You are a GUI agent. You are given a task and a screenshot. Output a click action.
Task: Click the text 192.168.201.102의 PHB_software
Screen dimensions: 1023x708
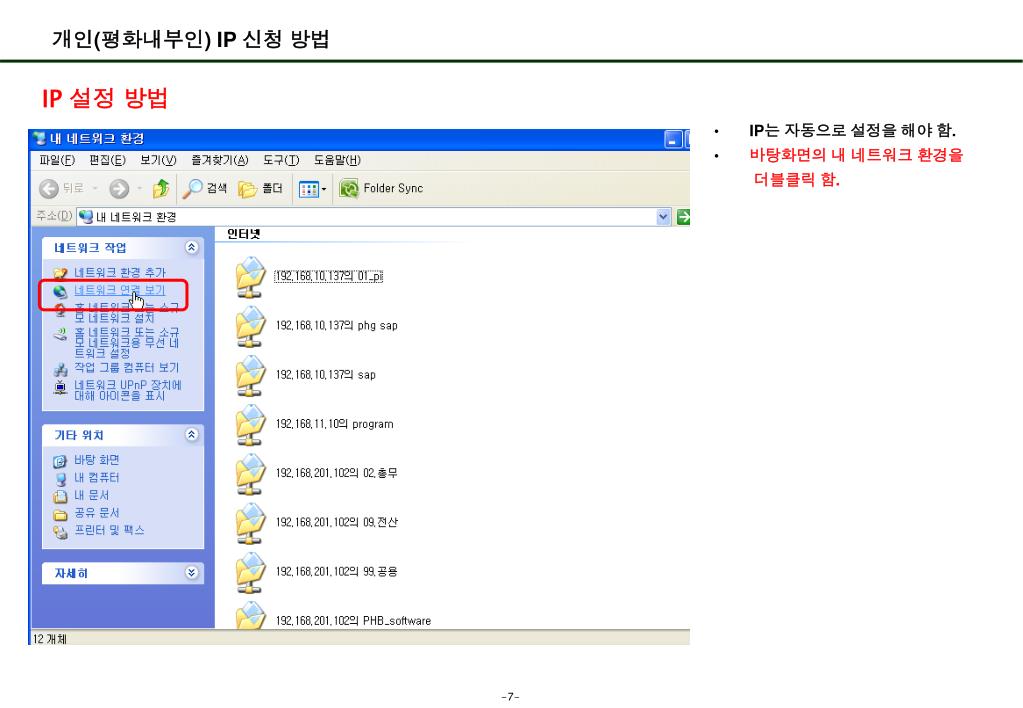pyautogui.click(x=353, y=621)
